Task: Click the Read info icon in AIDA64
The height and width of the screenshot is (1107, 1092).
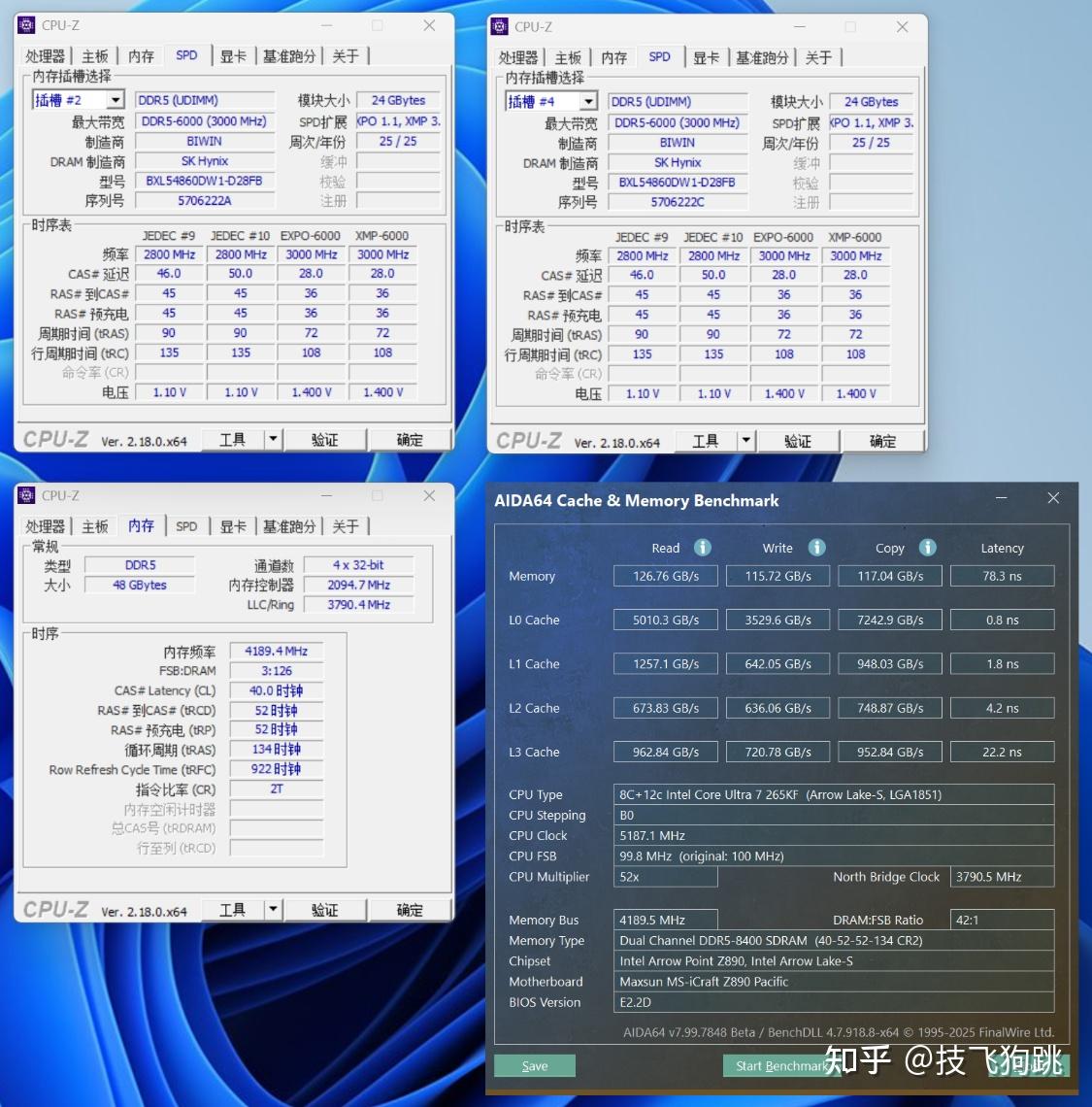Action: (x=703, y=547)
